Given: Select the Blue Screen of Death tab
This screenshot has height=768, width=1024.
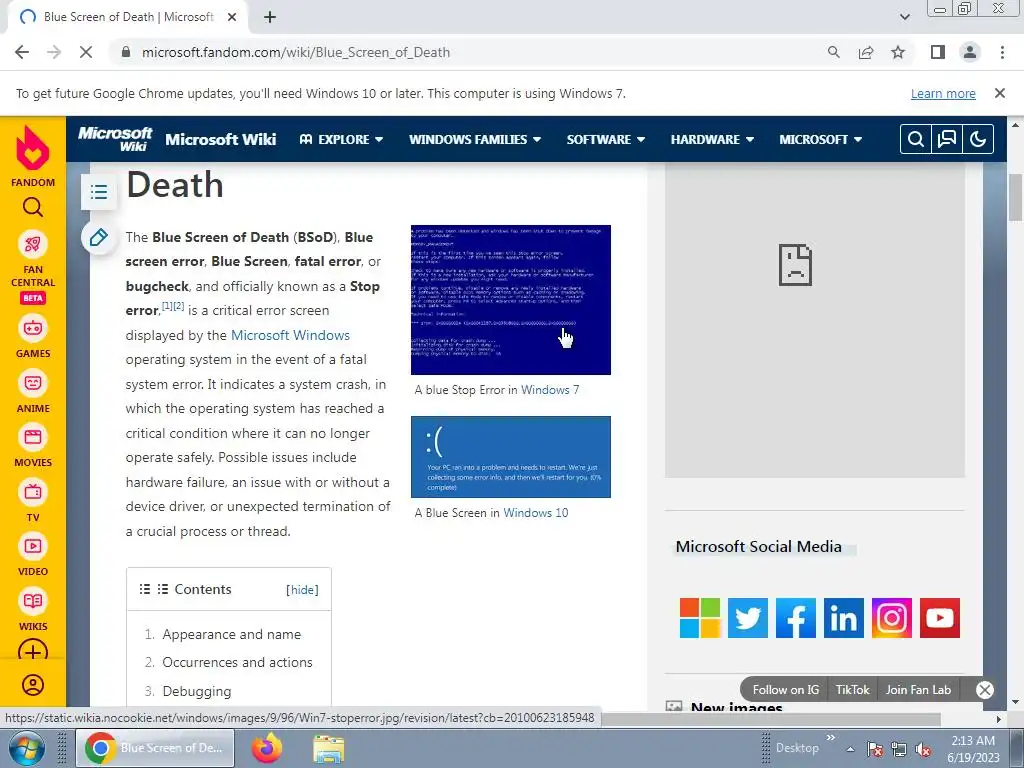Looking at the screenshot, I should point(128,17).
